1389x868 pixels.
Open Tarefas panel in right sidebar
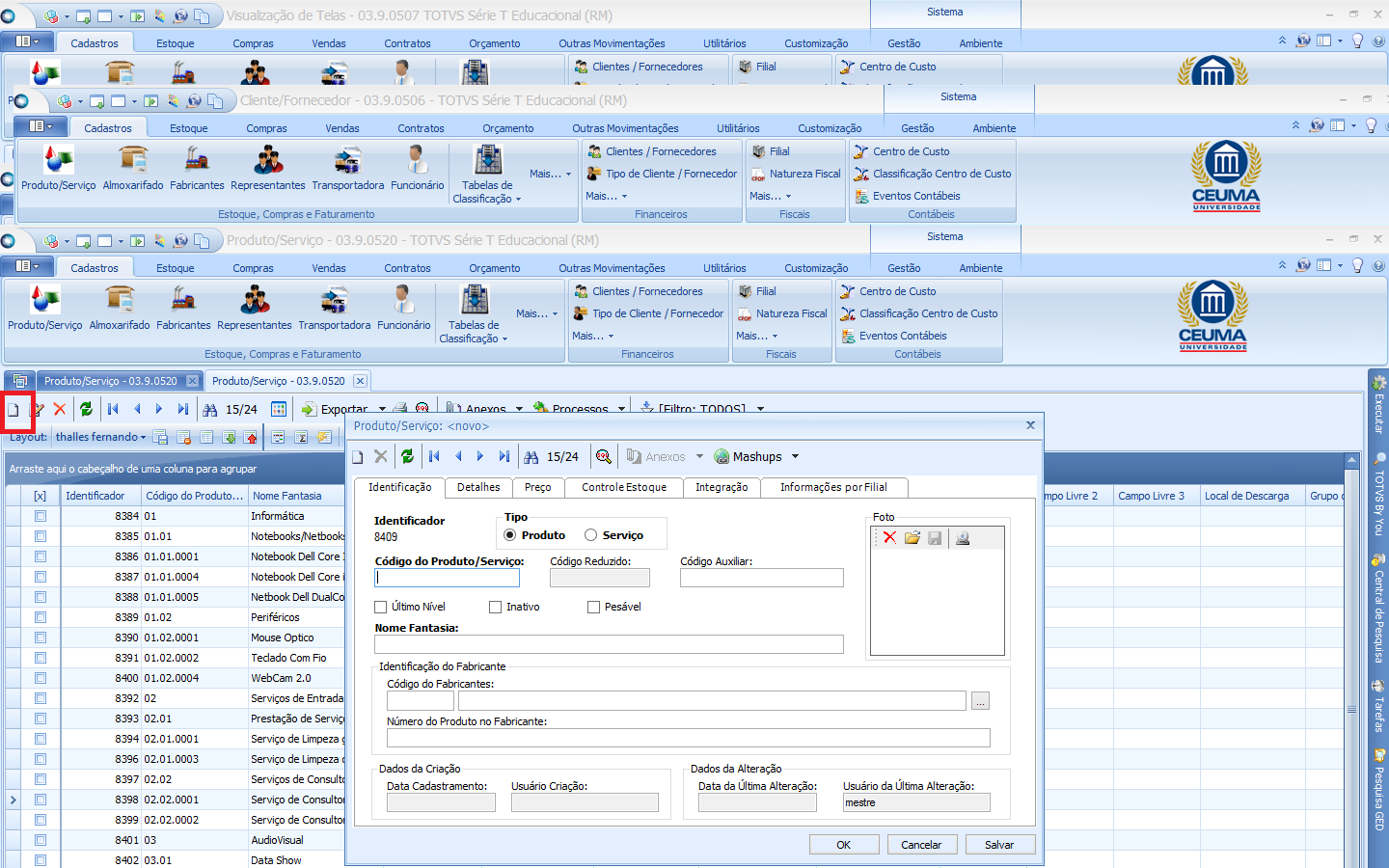1379,706
